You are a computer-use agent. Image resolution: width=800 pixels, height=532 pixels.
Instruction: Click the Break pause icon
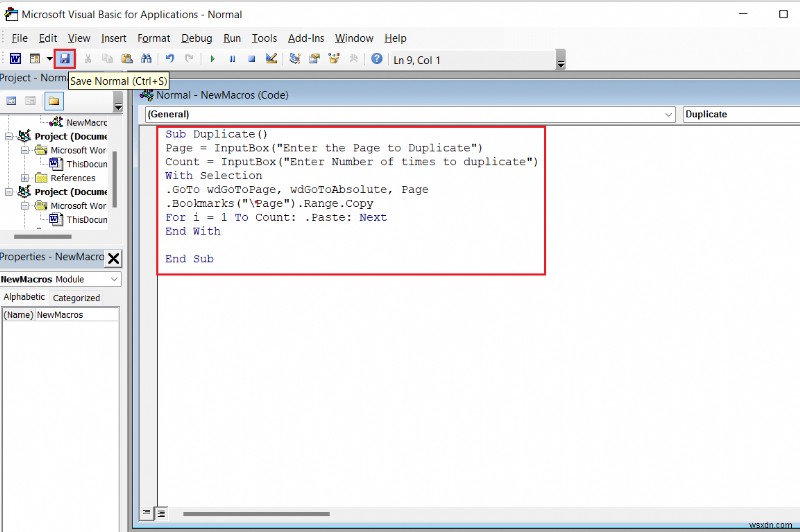232,59
